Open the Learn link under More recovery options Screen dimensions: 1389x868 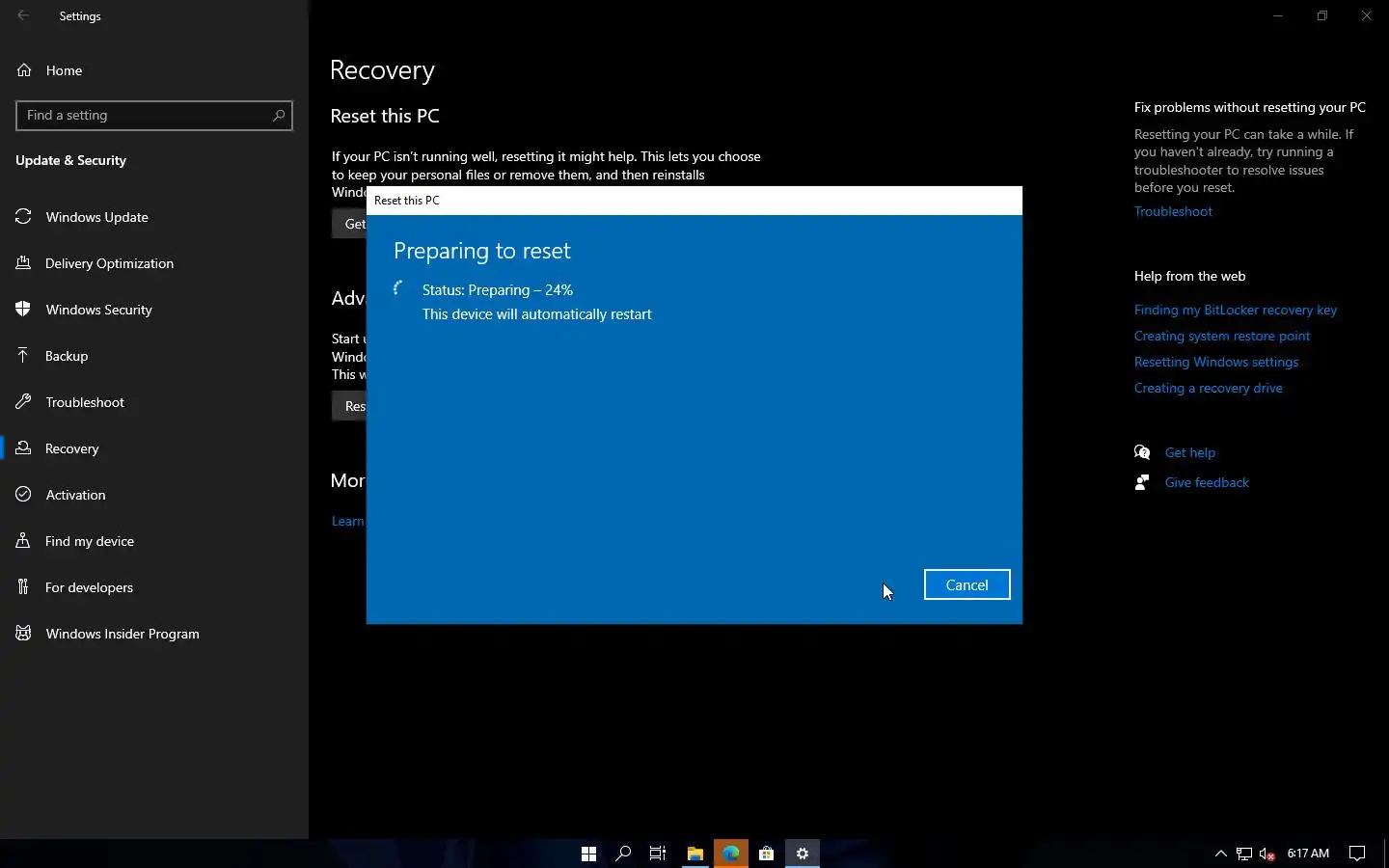[x=348, y=521]
